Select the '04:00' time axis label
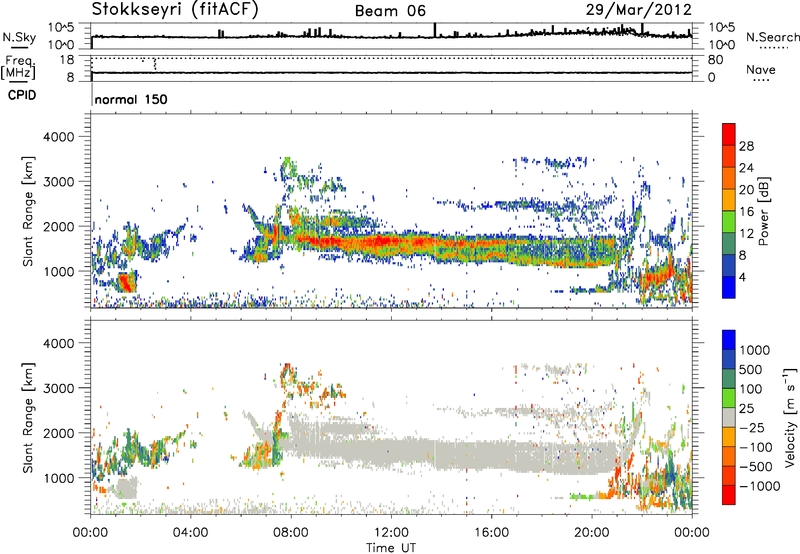 [190, 533]
